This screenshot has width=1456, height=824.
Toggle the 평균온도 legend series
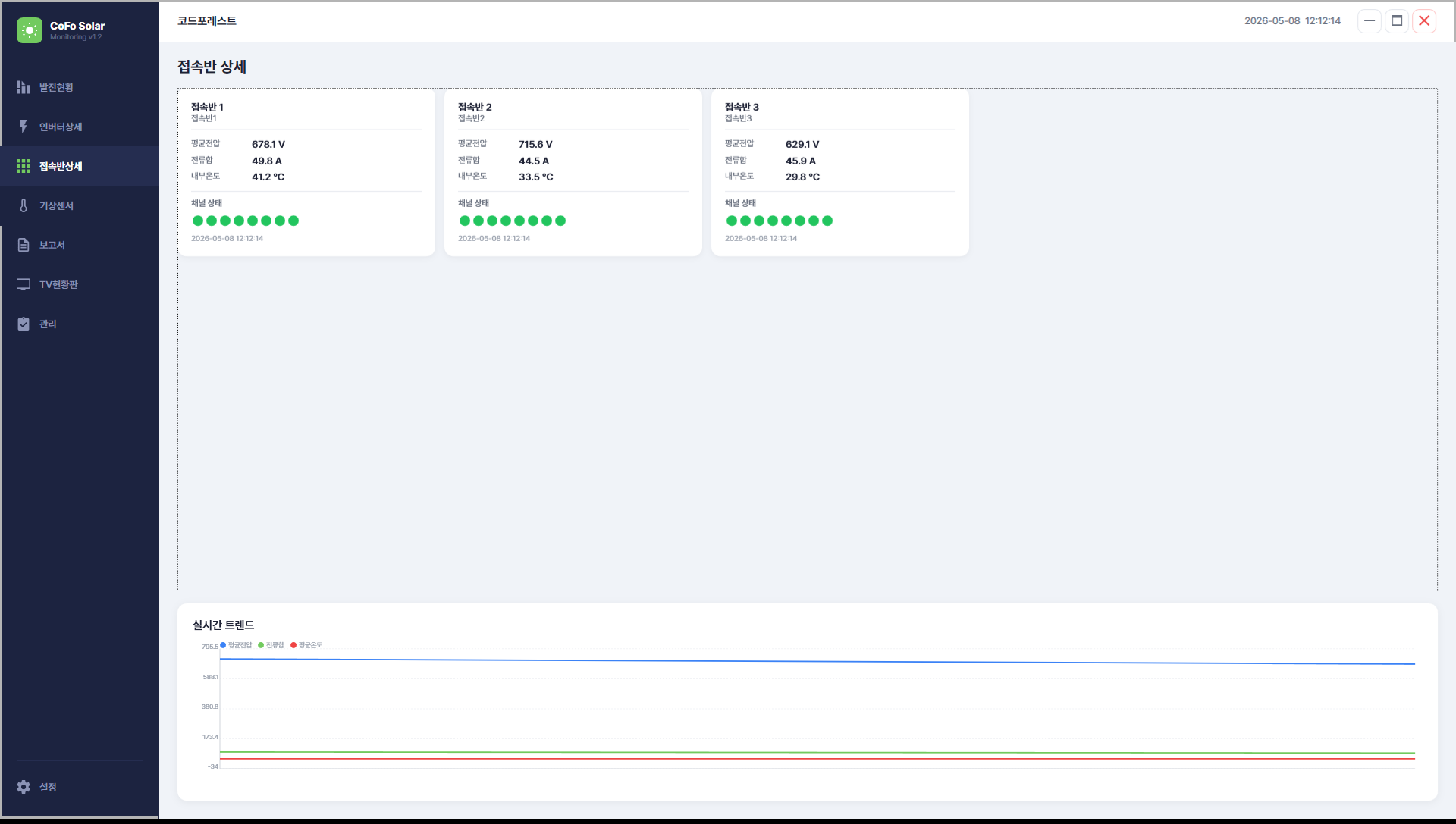tap(306, 645)
